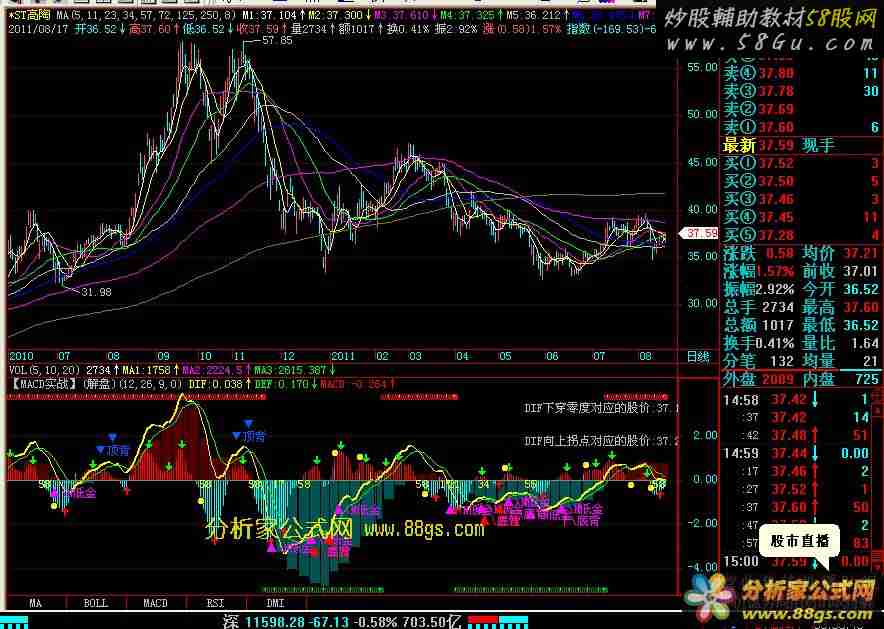Click the 55.00 price axis label
This screenshot has width=884, height=629.
pos(702,68)
